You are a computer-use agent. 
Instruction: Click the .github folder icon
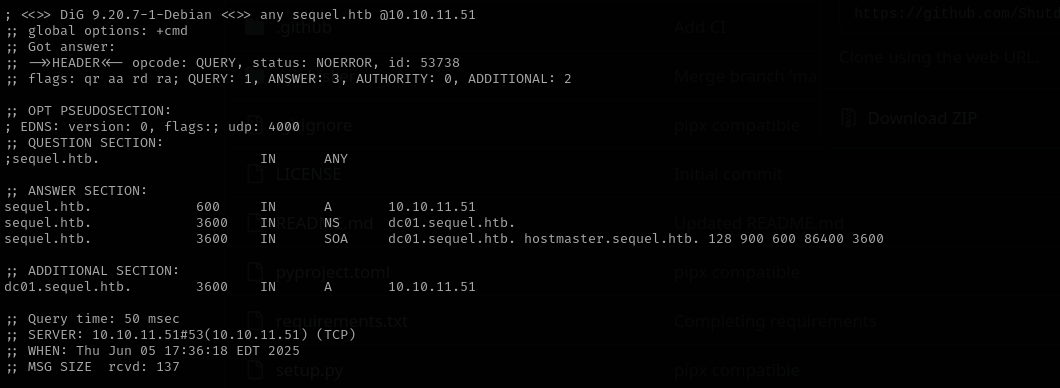254,27
